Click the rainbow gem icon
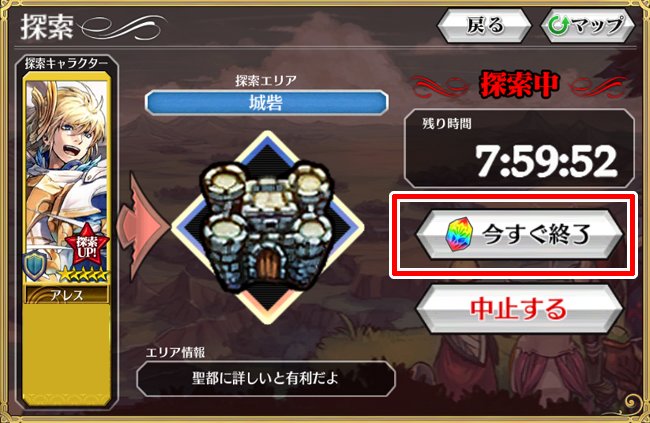The width and height of the screenshot is (650, 423). tap(459, 235)
